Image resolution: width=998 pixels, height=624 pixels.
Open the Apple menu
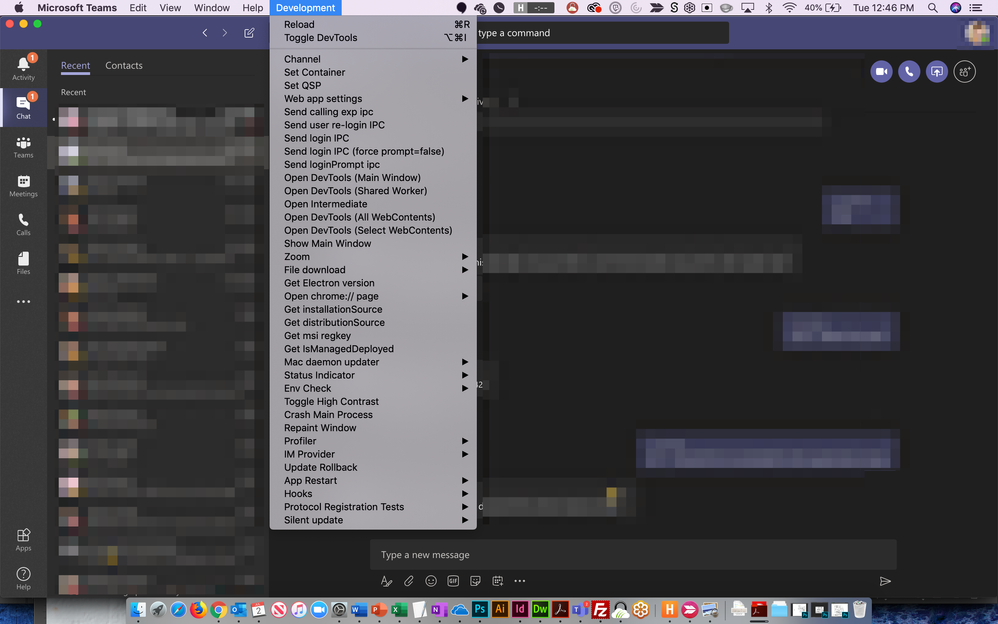pyautogui.click(x=18, y=8)
